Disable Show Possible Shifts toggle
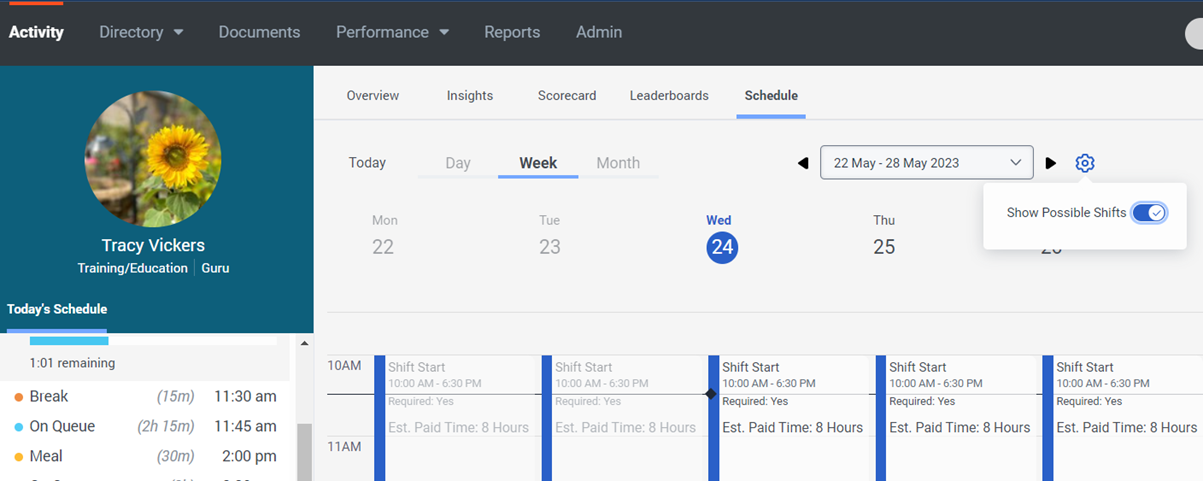 1149,213
